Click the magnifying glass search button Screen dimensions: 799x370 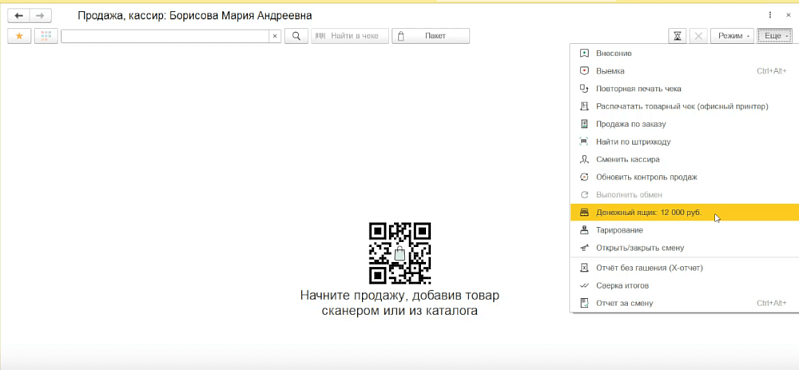pyautogui.click(x=296, y=36)
